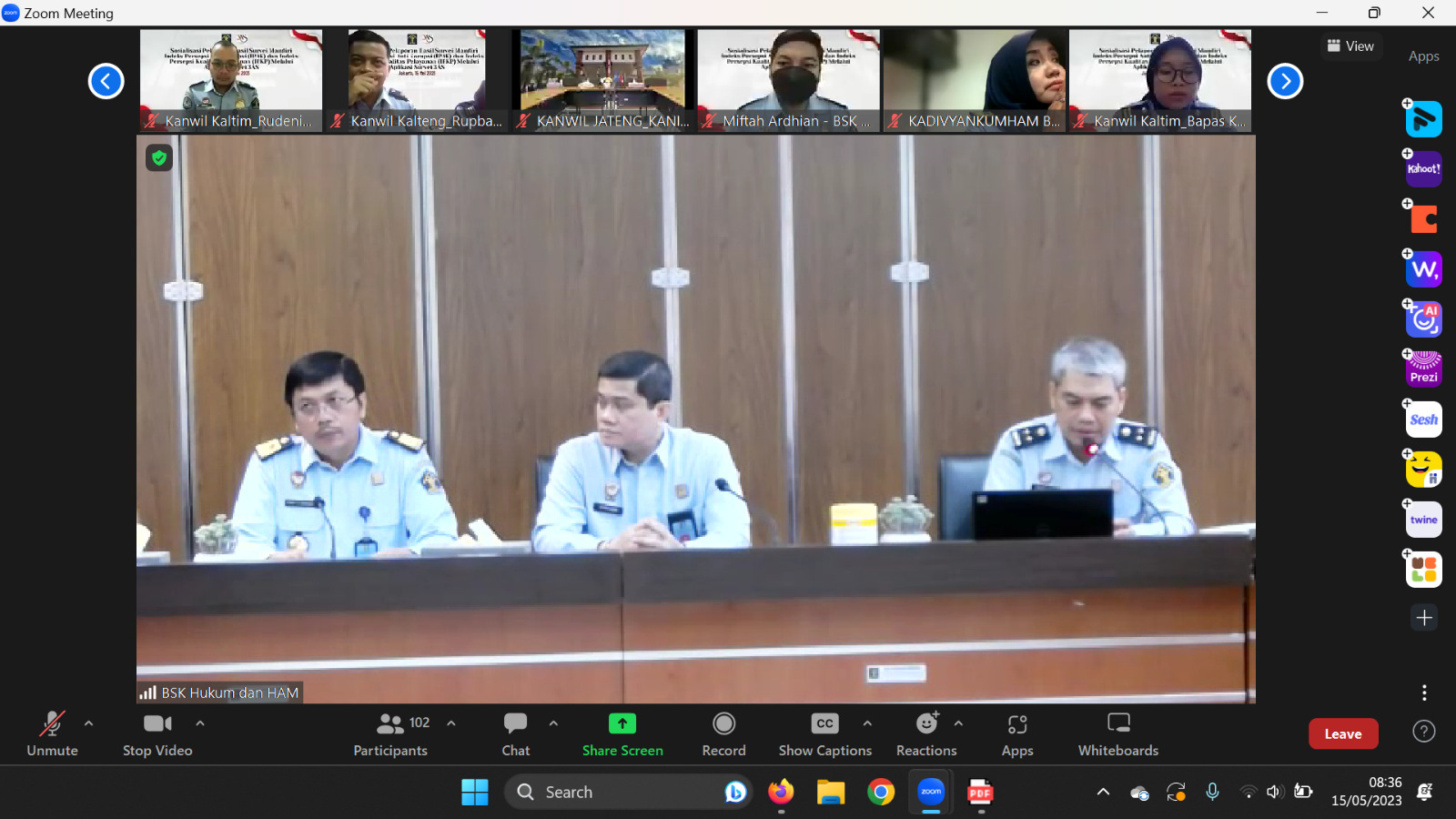This screenshot has width=1456, height=819.
Task: Open the blue paper-plane app icon at top
Action: coord(1424,119)
